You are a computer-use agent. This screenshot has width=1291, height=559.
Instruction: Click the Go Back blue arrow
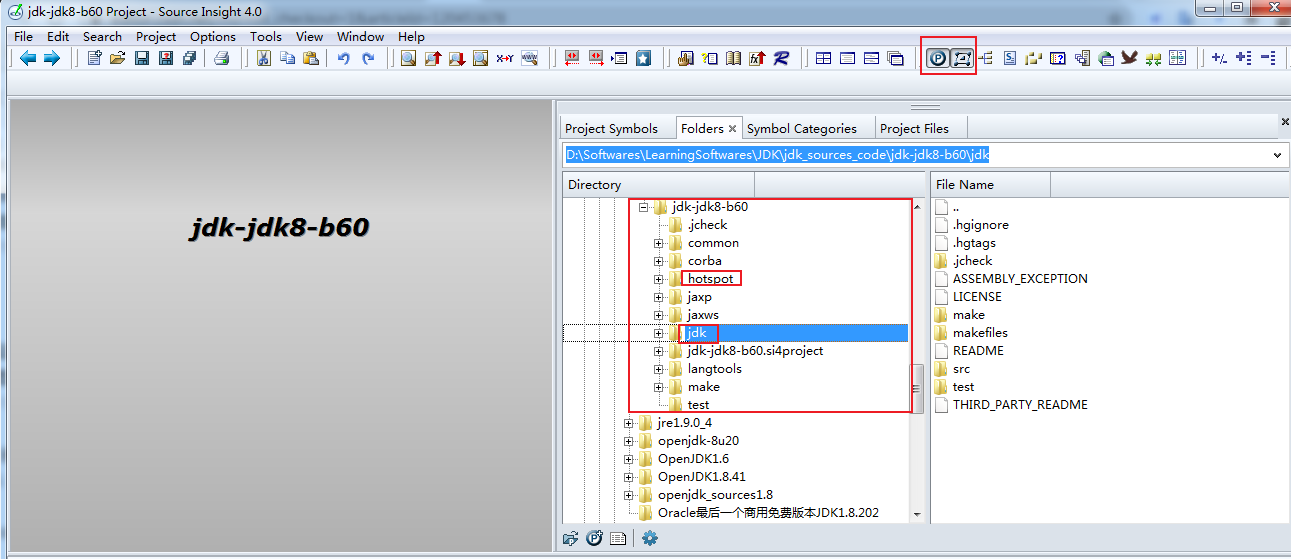[28, 58]
